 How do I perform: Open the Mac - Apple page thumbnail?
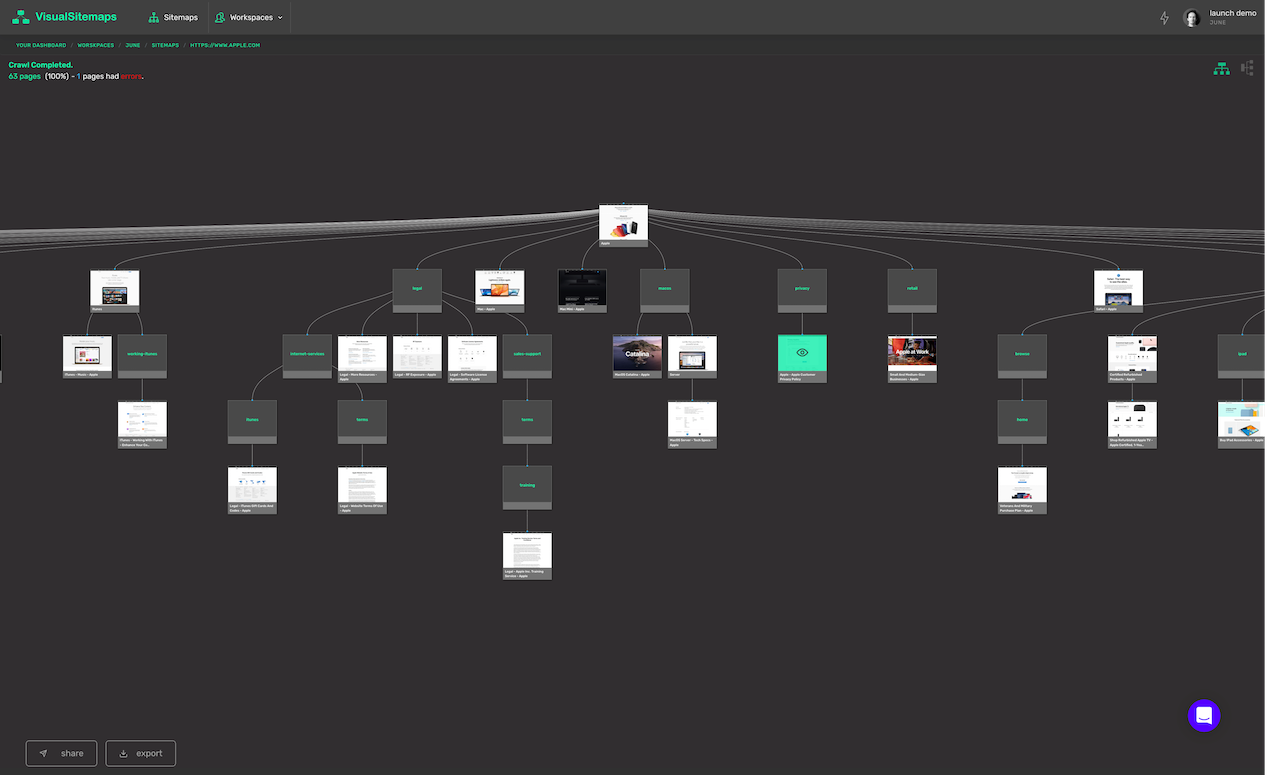[x=500, y=291]
